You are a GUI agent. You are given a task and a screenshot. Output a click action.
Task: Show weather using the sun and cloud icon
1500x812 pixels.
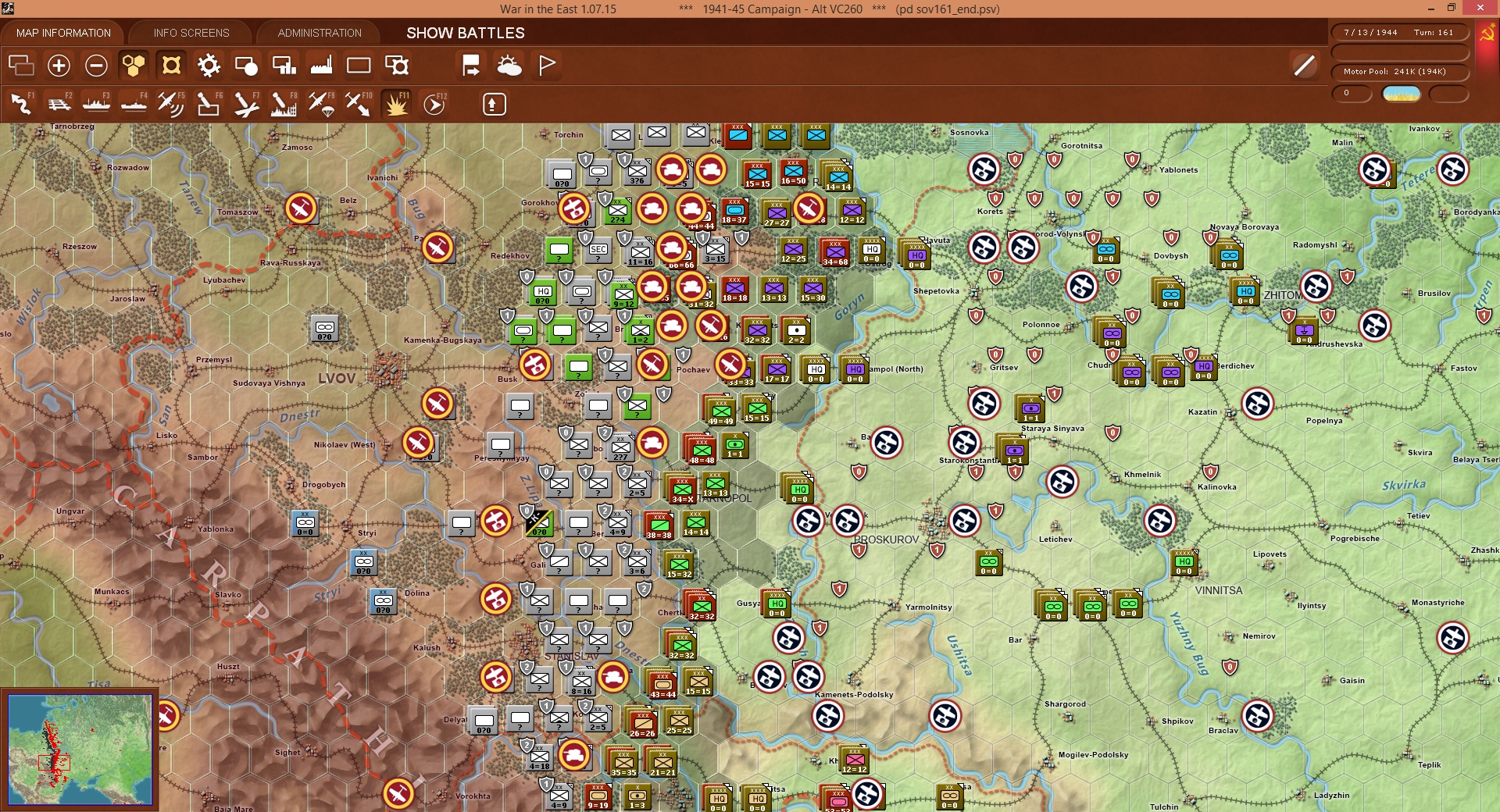(x=509, y=66)
